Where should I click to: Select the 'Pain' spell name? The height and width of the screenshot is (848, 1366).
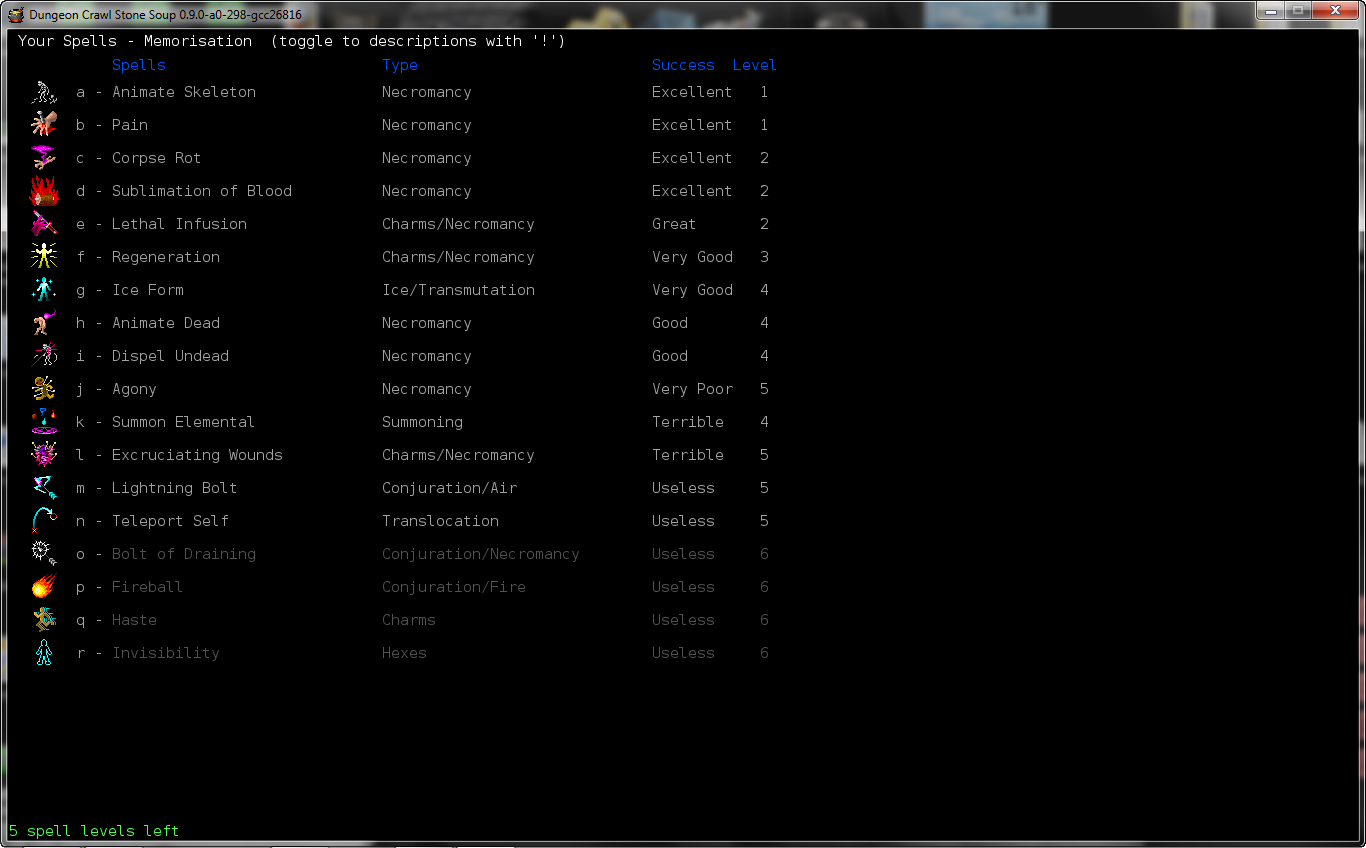point(130,125)
